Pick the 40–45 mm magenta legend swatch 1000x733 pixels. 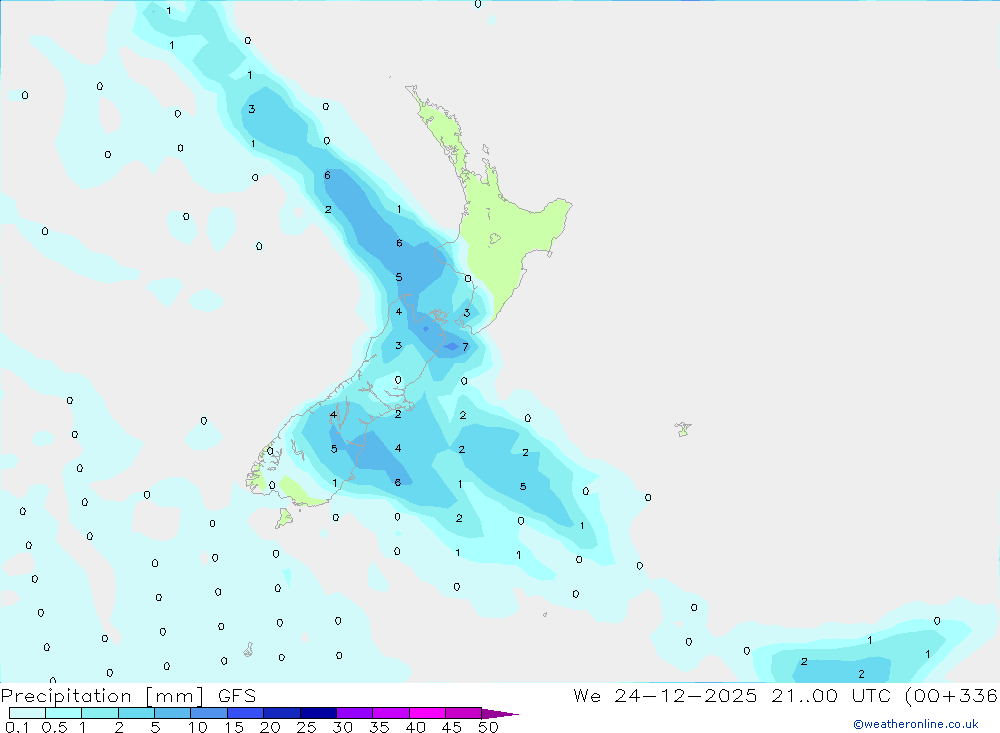click(x=427, y=713)
